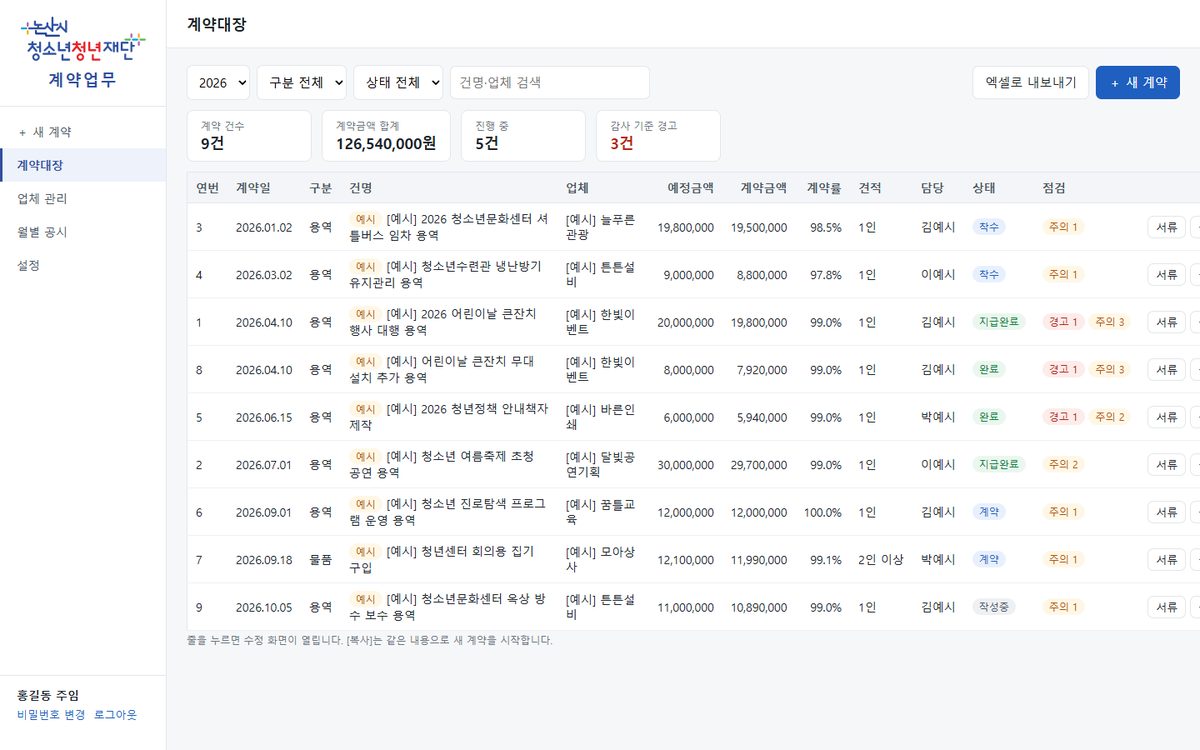The height and width of the screenshot is (750, 1200).
Task: Click the 작성중 status badge in row 9
Action: (x=994, y=607)
